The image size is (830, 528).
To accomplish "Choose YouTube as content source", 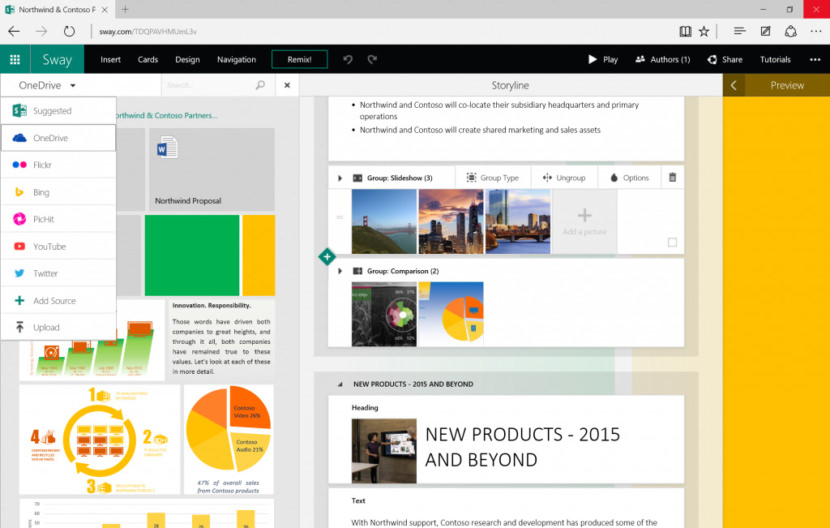I will (x=58, y=246).
